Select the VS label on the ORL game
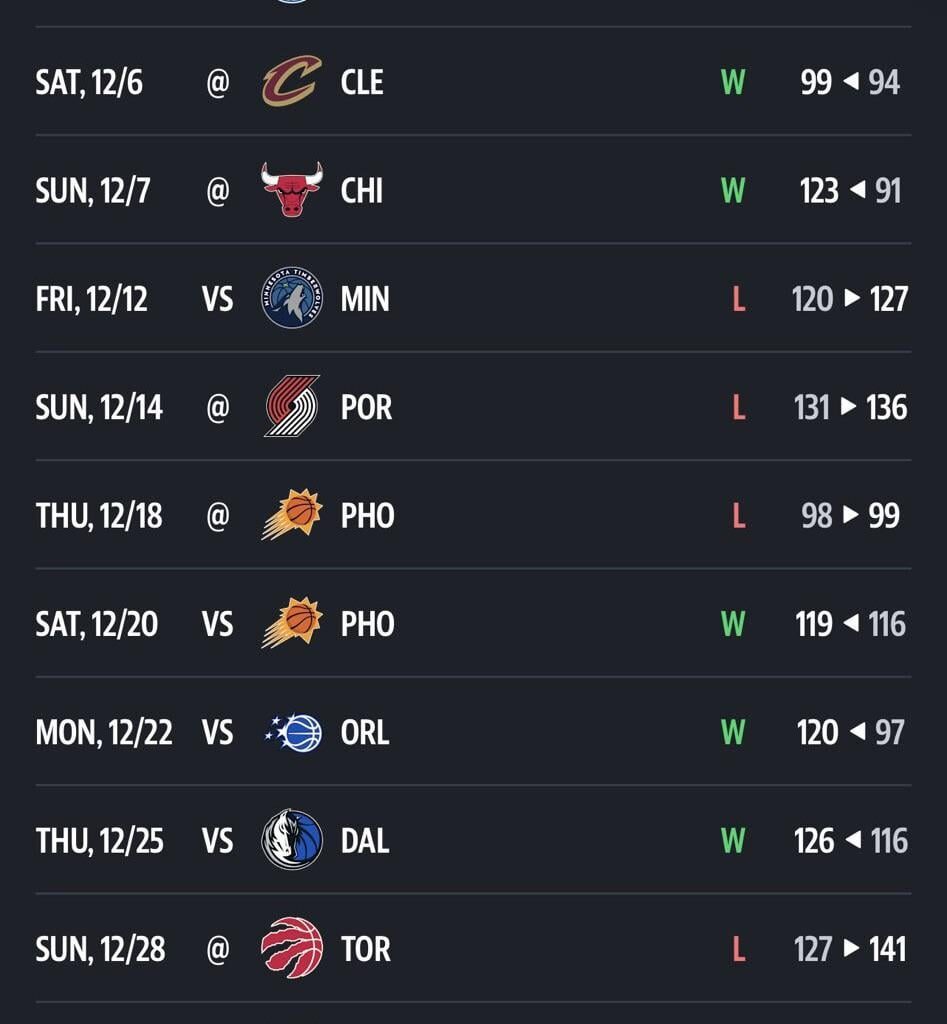 [218, 733]
